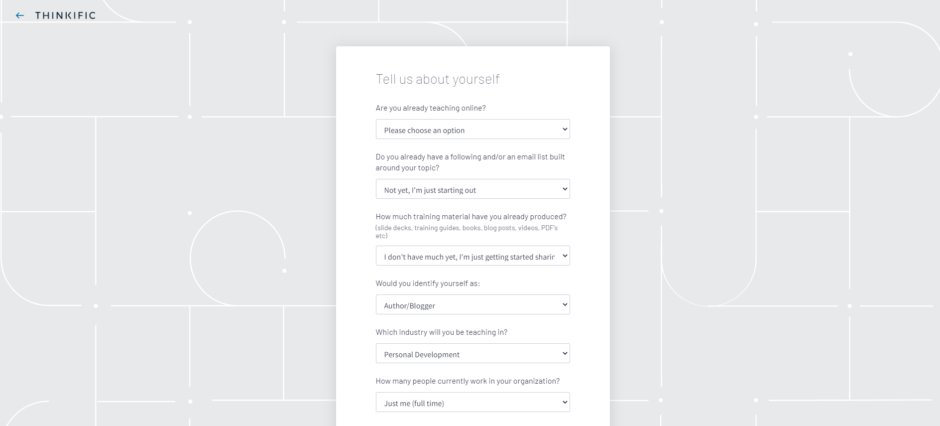
Task: Click chevron arrow of following/email list select
Action: [564, 189]
